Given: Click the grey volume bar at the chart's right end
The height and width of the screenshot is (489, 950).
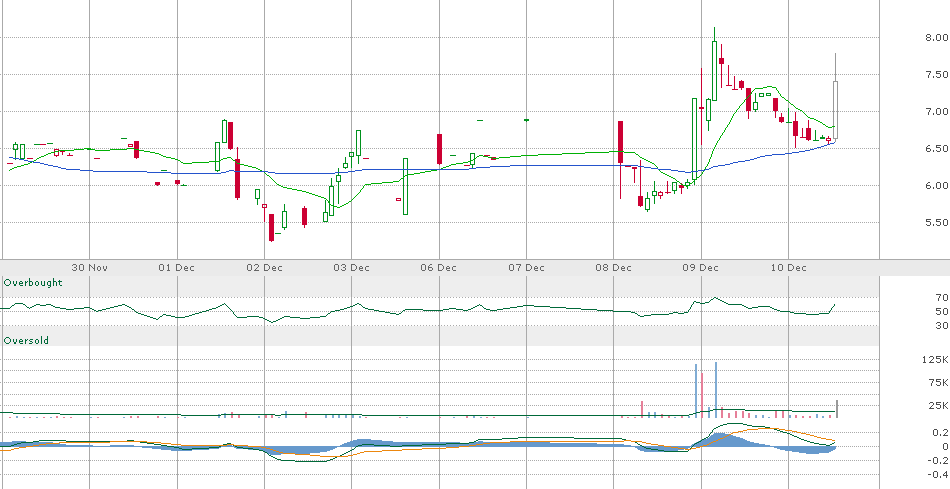Looking at the screenshot, I should tap(837, 409).
